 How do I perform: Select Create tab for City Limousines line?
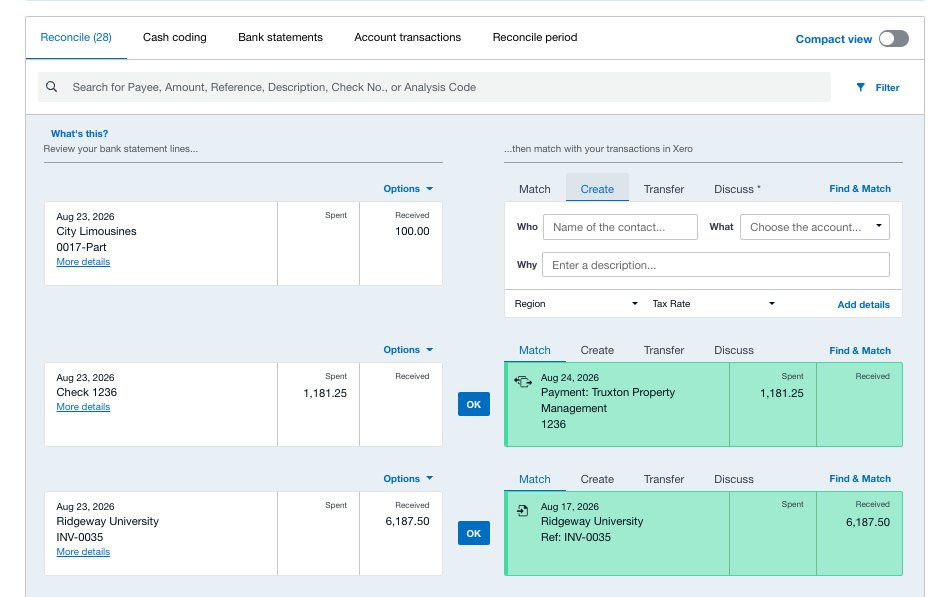[597, 189]
